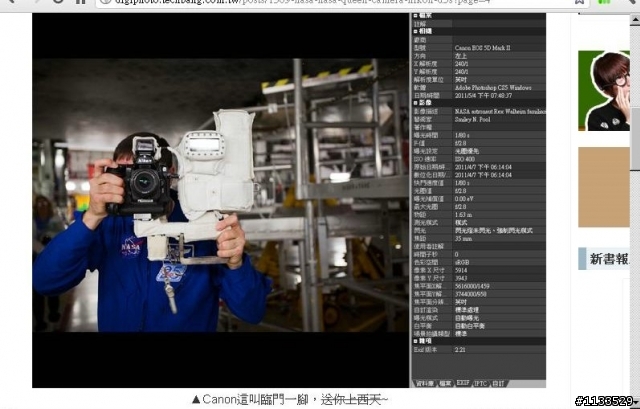Focus the browser address bar URL

coord(302,2)
